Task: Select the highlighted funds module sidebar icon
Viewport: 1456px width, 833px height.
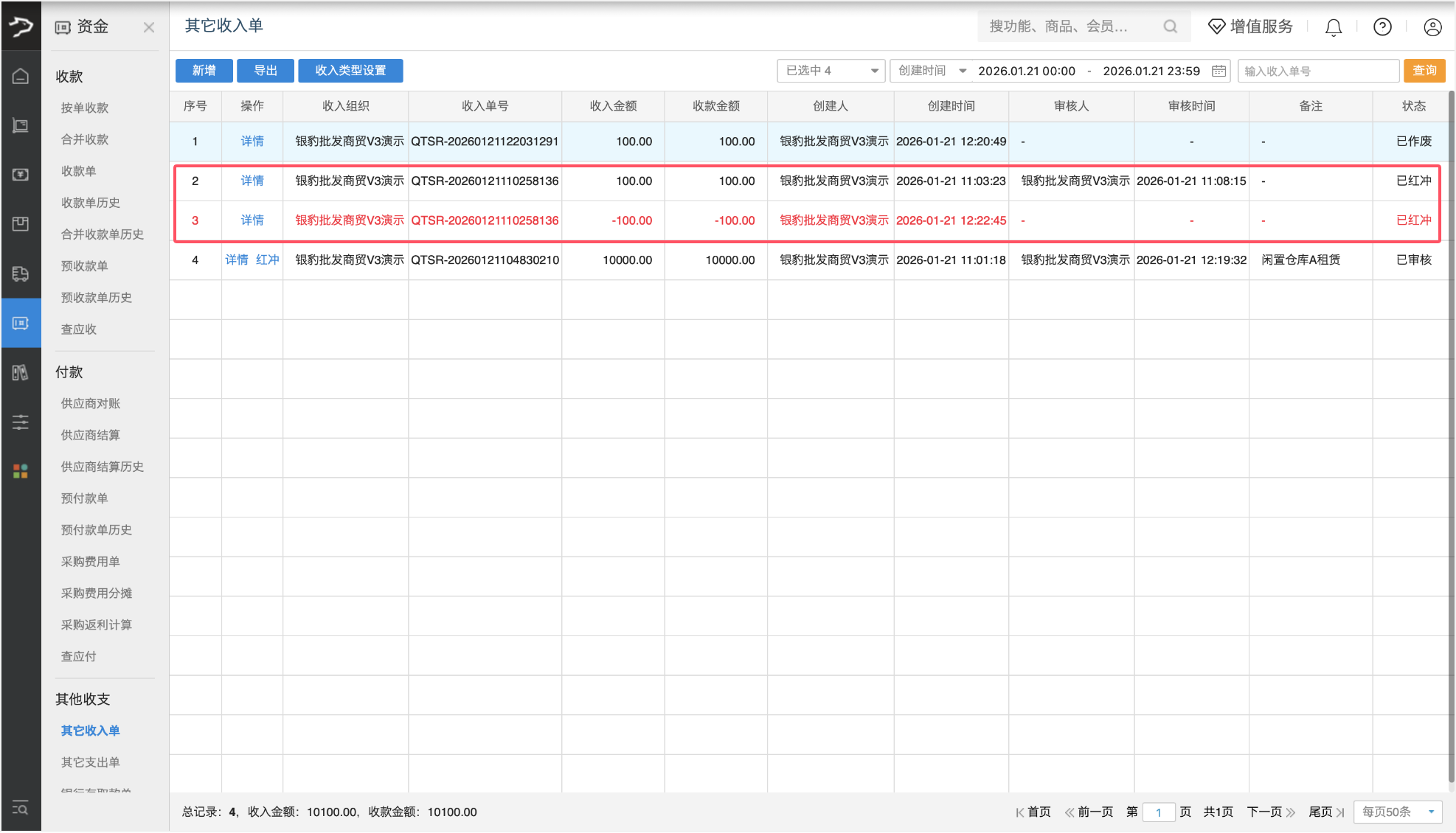Action: pyautogui.click(x=21, y=323)
